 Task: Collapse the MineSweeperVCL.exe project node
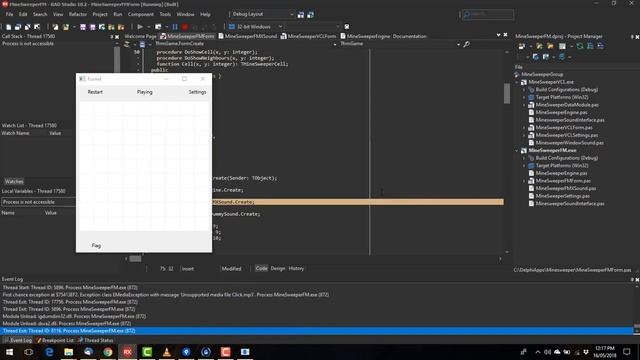pyautogui.click(x=517, y=82)
